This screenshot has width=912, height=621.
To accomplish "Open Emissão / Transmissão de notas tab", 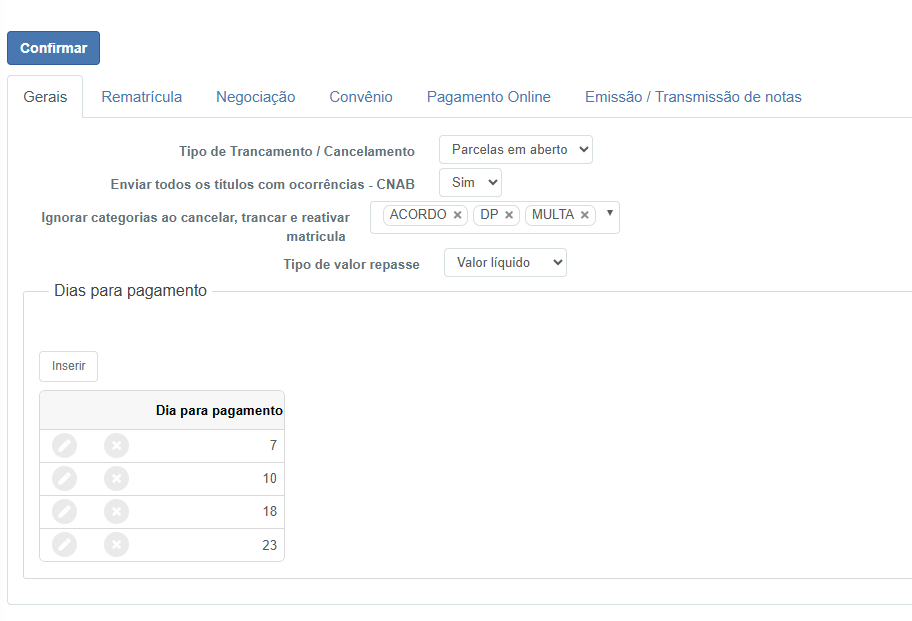I will click(693, 97).
